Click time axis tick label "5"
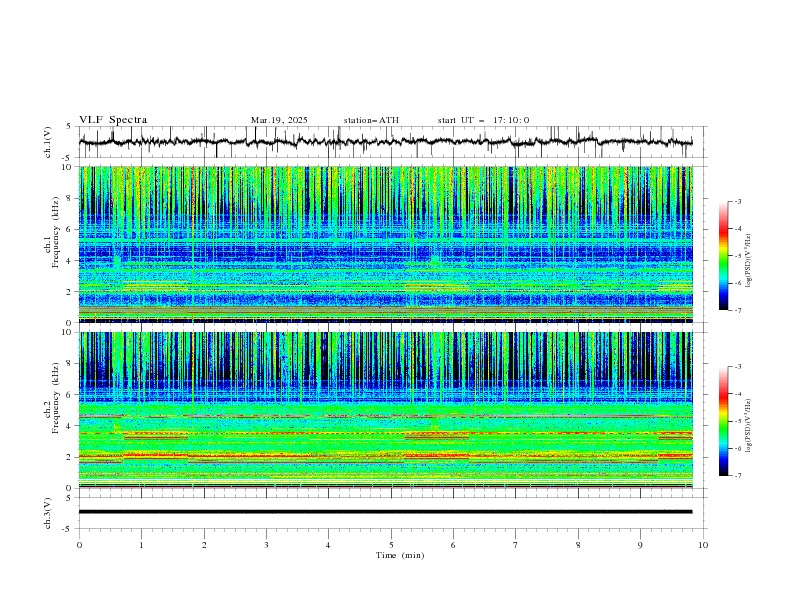This screenshot has width=792, height=612. point(391,545)
